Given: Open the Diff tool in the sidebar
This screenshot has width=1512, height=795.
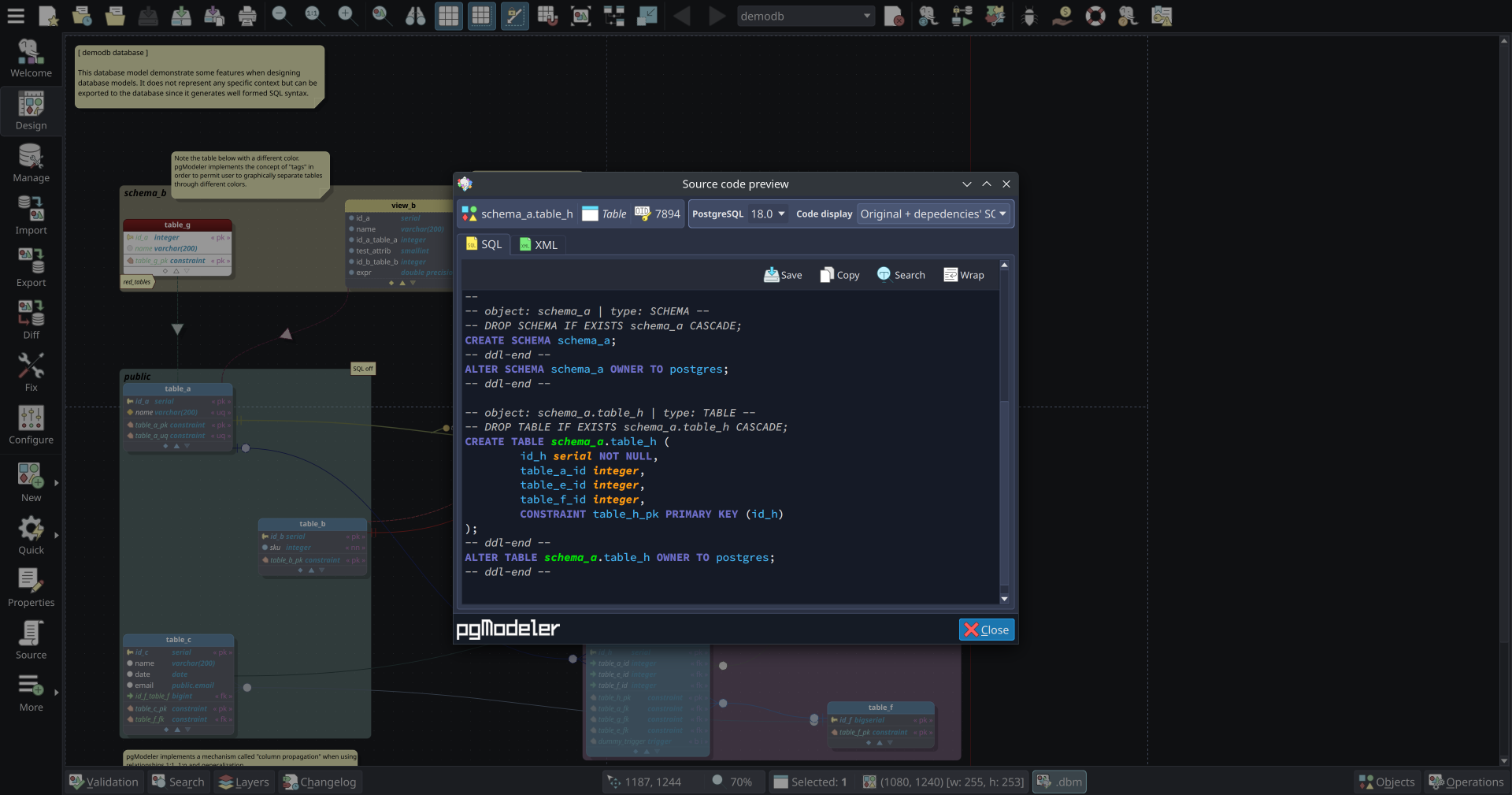Looking at the screenshot, I should 31,318.
